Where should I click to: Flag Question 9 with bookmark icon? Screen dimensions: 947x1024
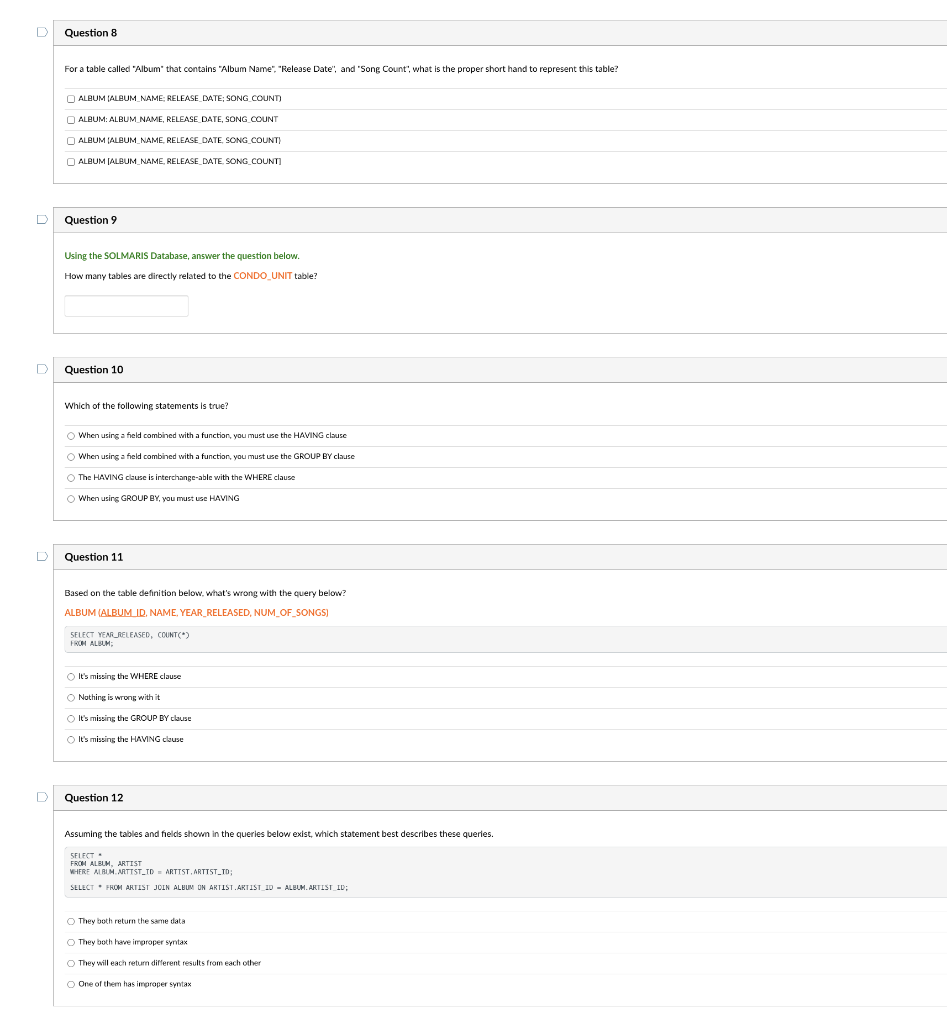click(x=42, y=219)
